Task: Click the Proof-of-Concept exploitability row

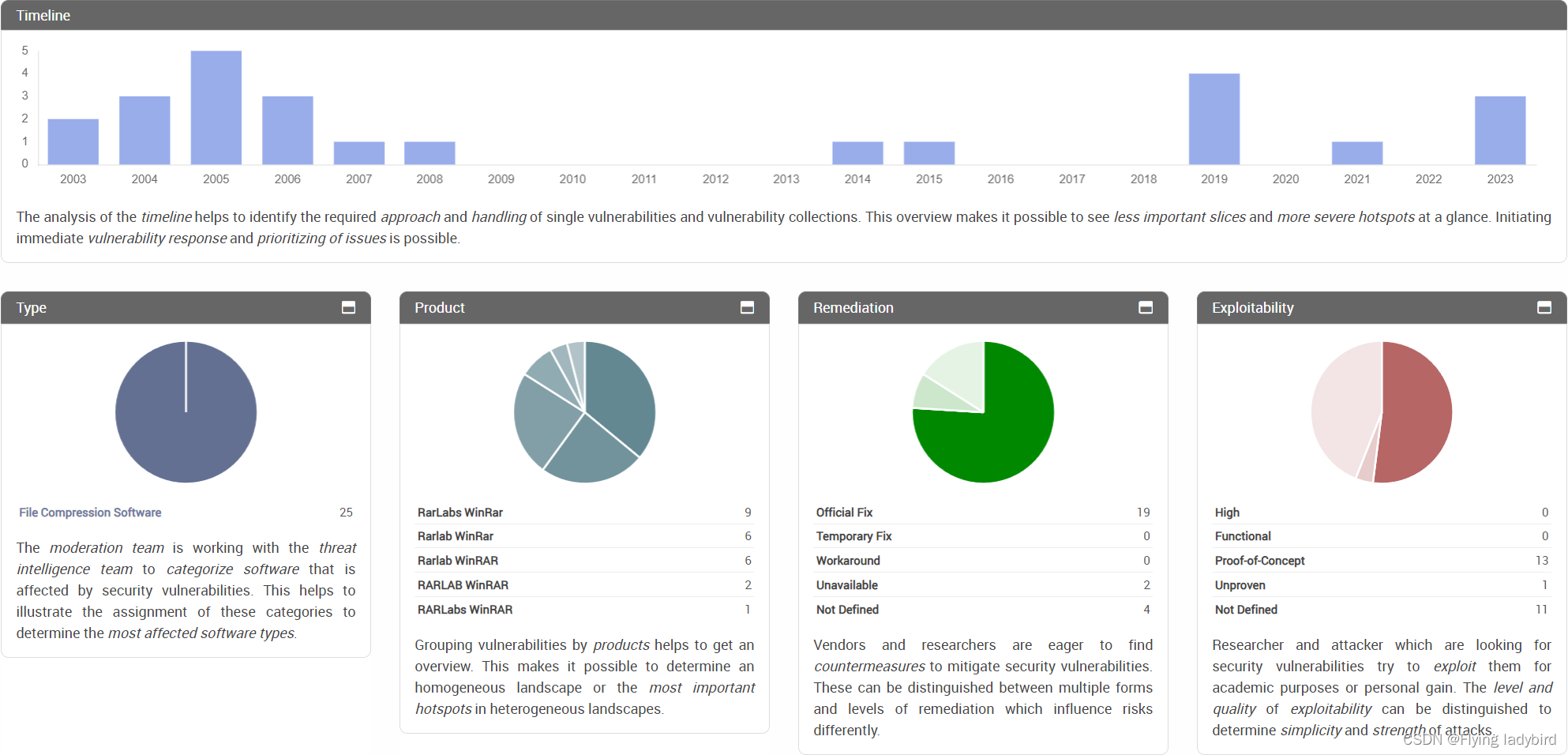Action: click(1382, 561)
